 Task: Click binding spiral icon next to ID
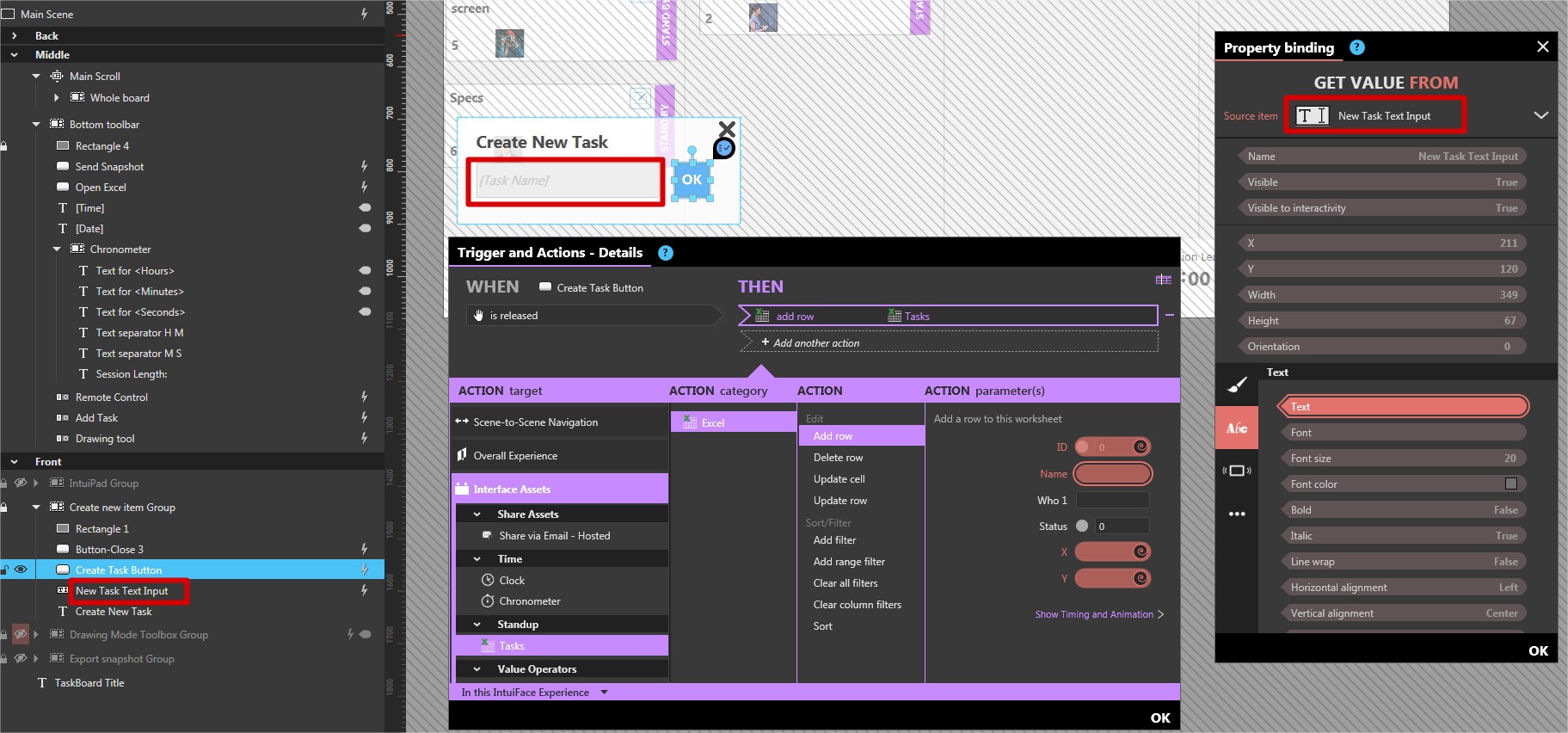[1141, 447]
